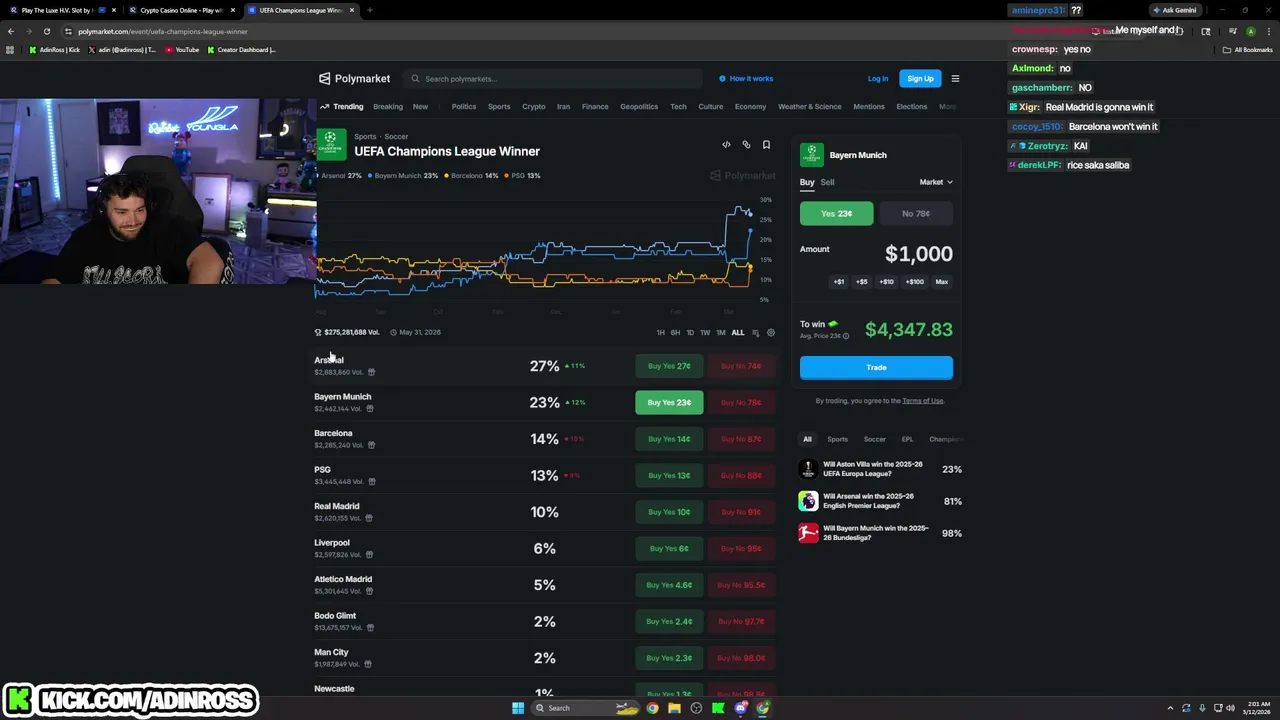Switch the chart to 6H range
Viewport: 1280px width, 720px height.
click(x=675, y=333)
